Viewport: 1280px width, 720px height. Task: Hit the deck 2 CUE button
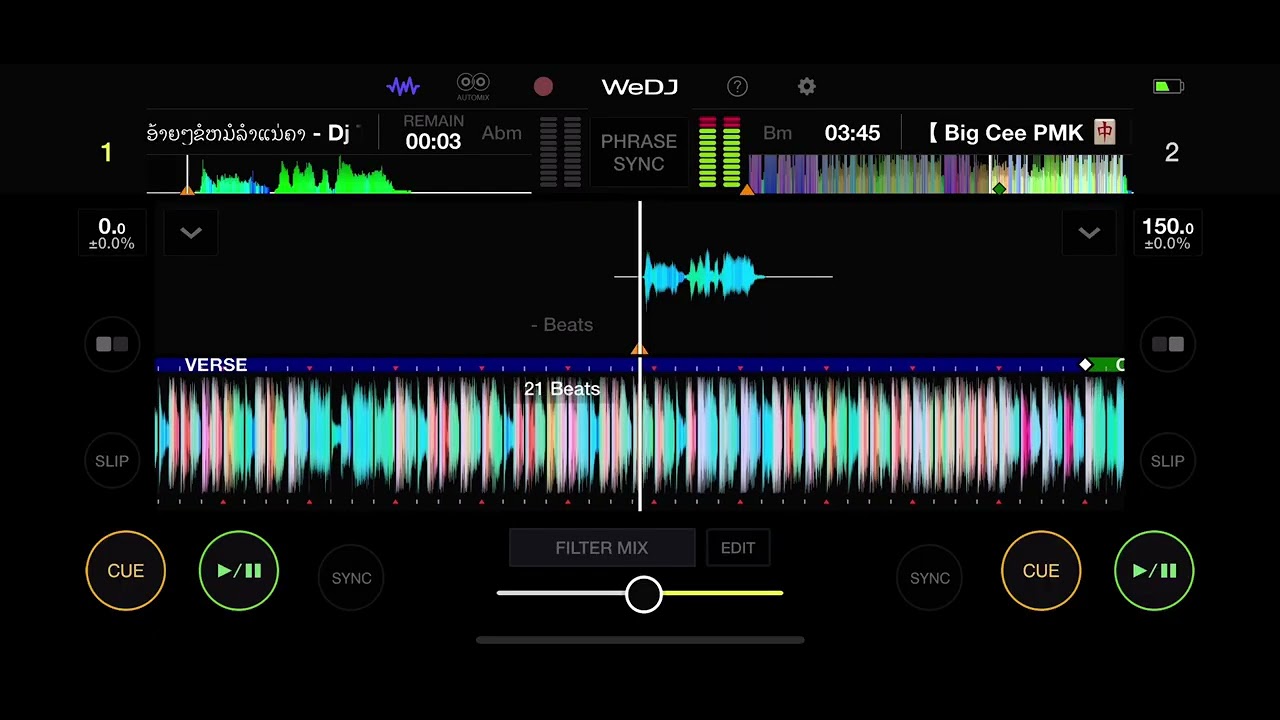[1041, 571]
